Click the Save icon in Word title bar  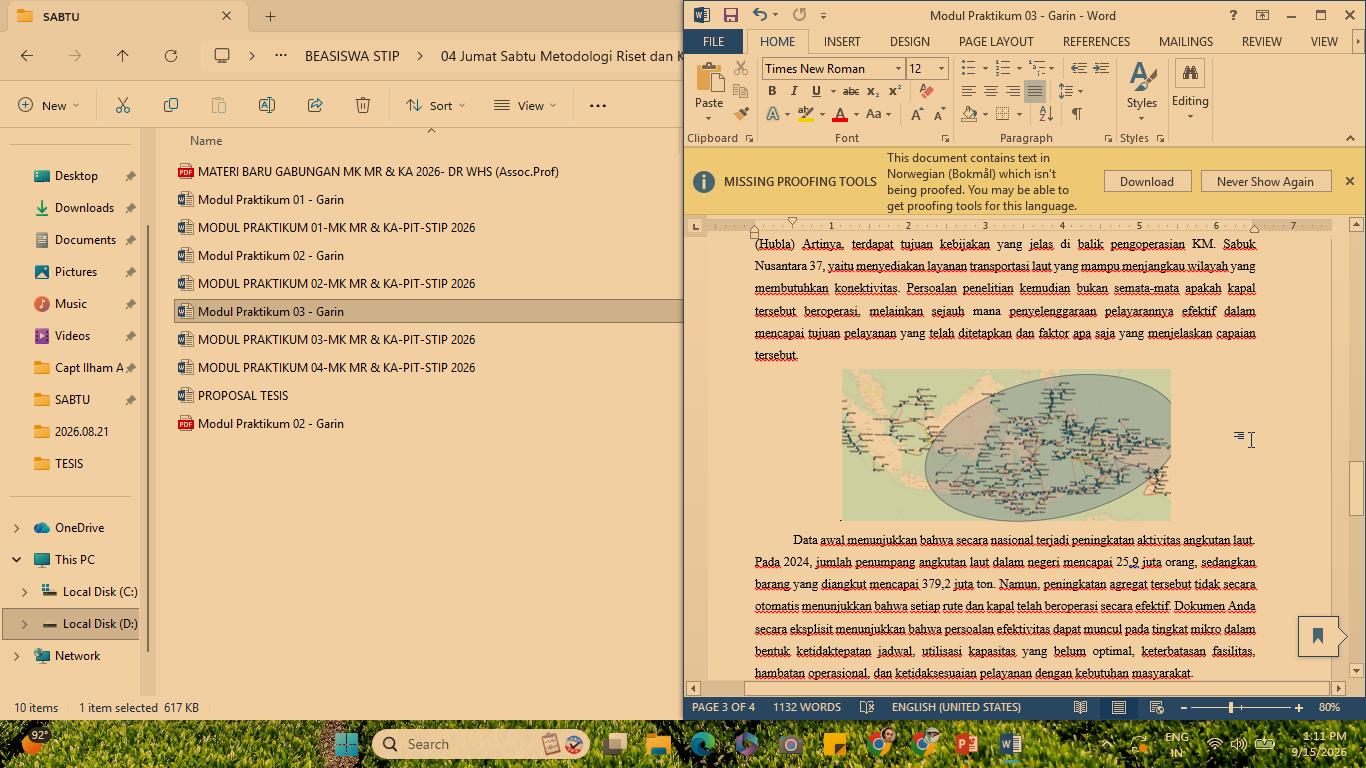pos(731,15)
